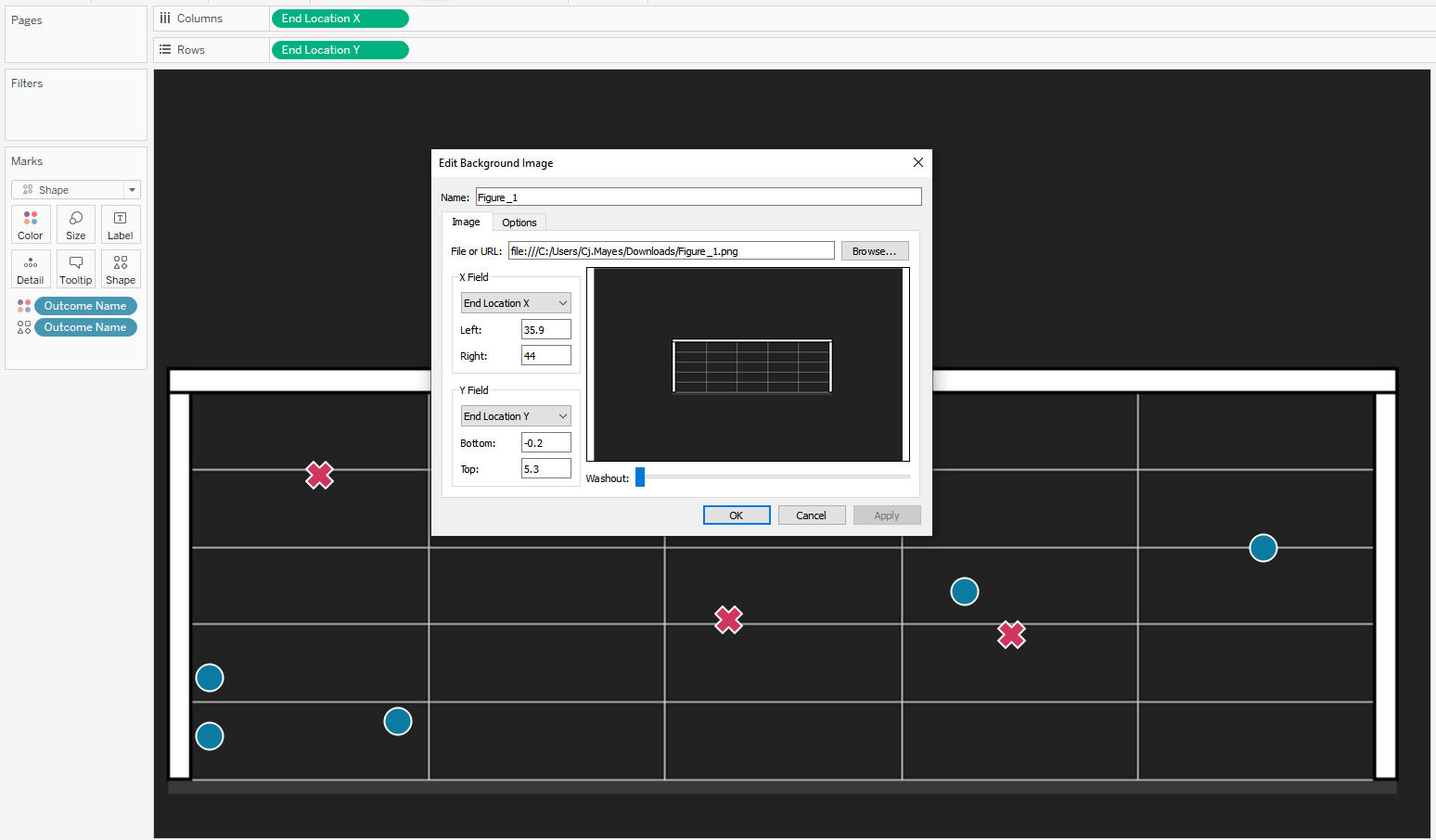Click the Cancel button
1436x840 pixels.
pyautogui.click(x=811, y=515)
